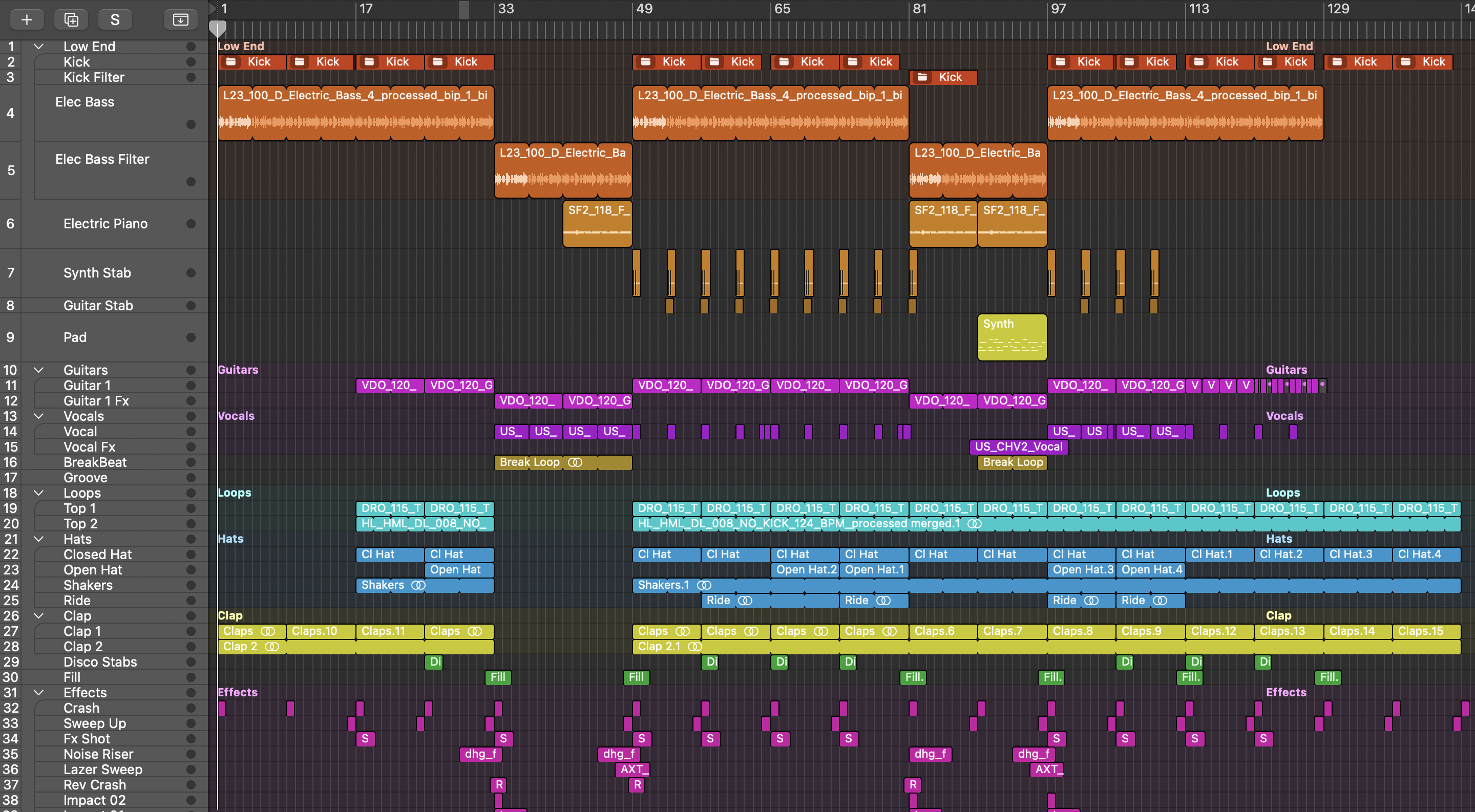
Task: Click loop icon on first Claps region
Action: coord(268,631)
